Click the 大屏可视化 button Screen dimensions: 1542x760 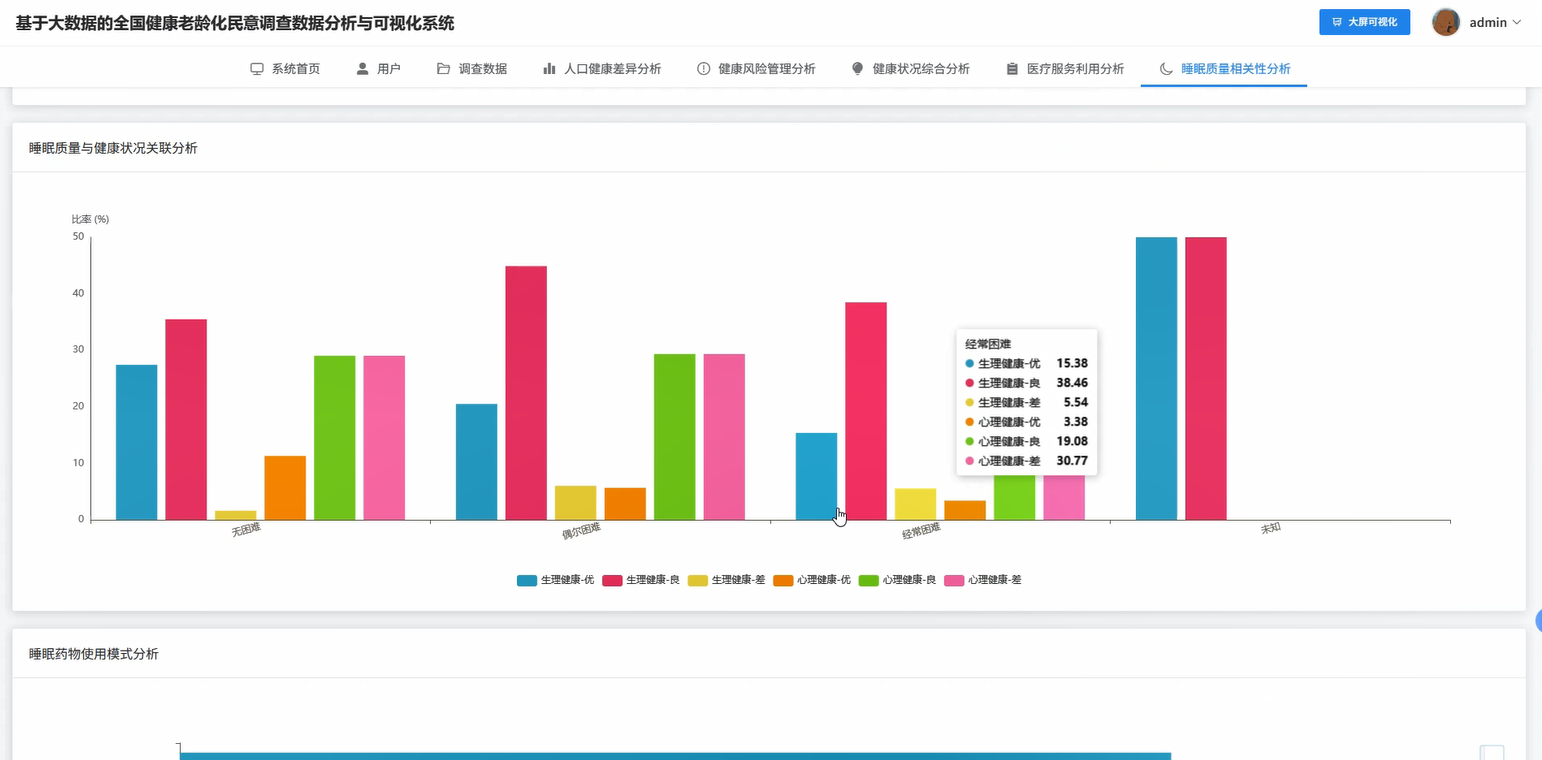point(1364,22)
